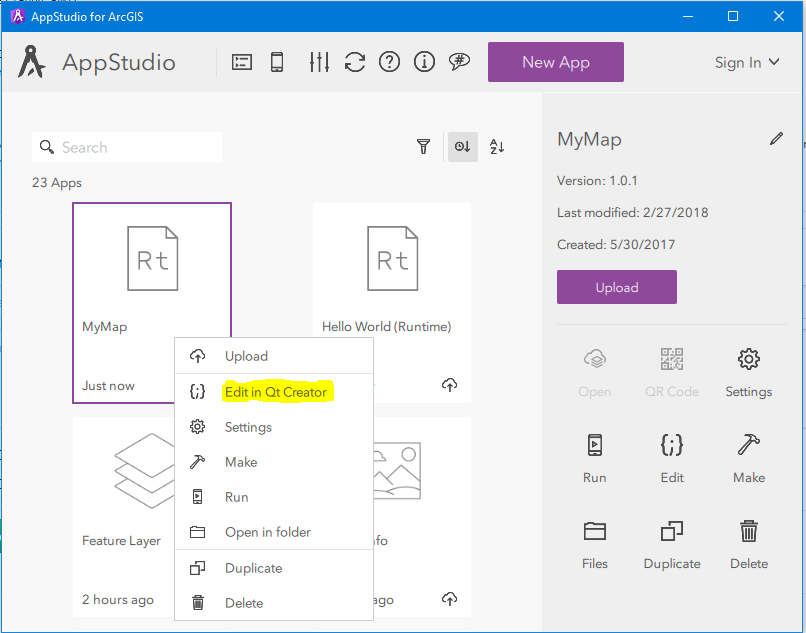
Task: Open the help question mark icon
Action: (389, 62)
